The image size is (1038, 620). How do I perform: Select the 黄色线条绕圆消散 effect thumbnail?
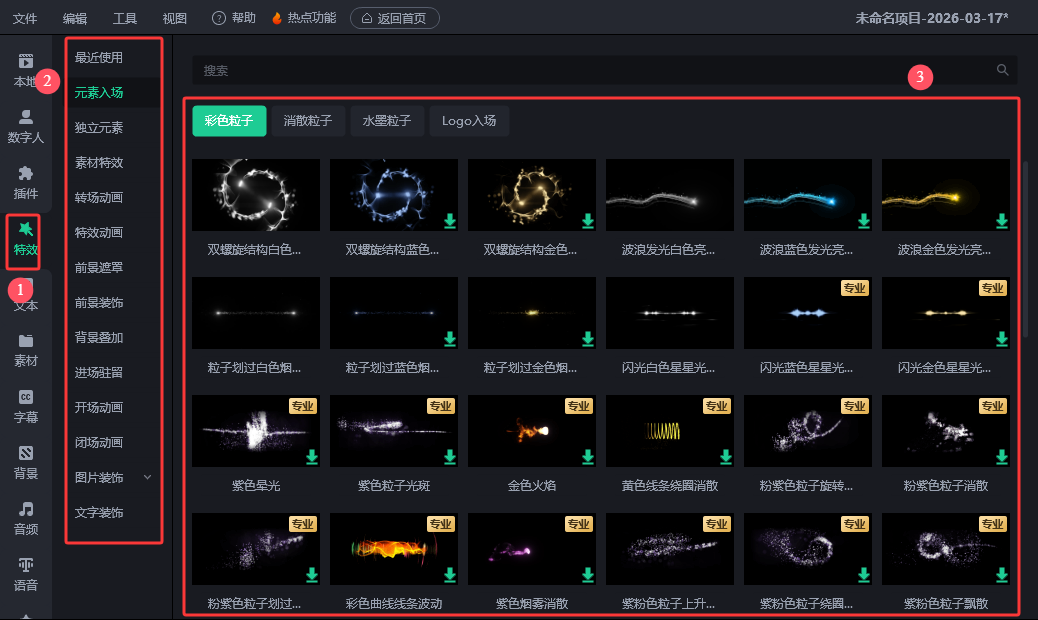[669, 431]
